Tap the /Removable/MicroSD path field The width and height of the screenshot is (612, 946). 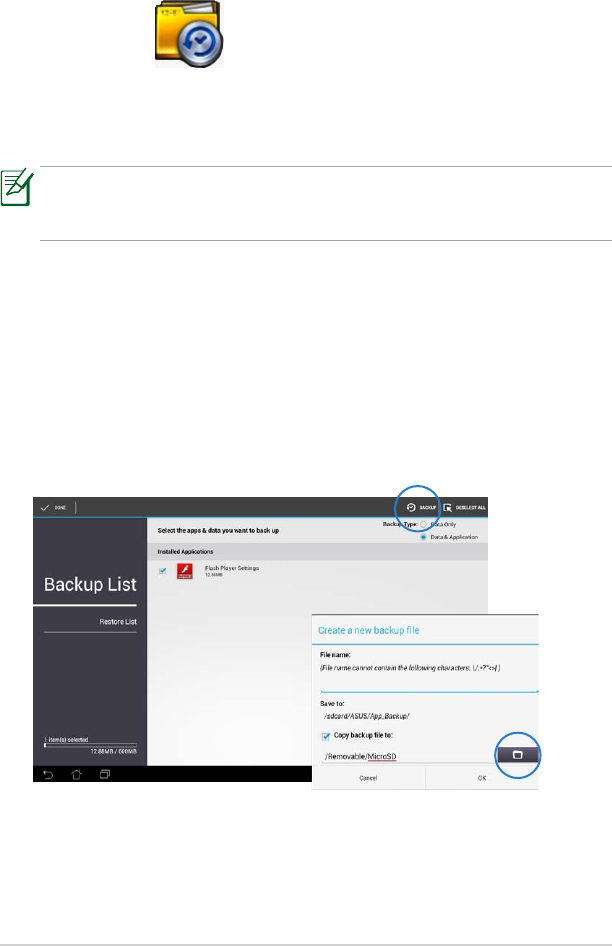407,756
